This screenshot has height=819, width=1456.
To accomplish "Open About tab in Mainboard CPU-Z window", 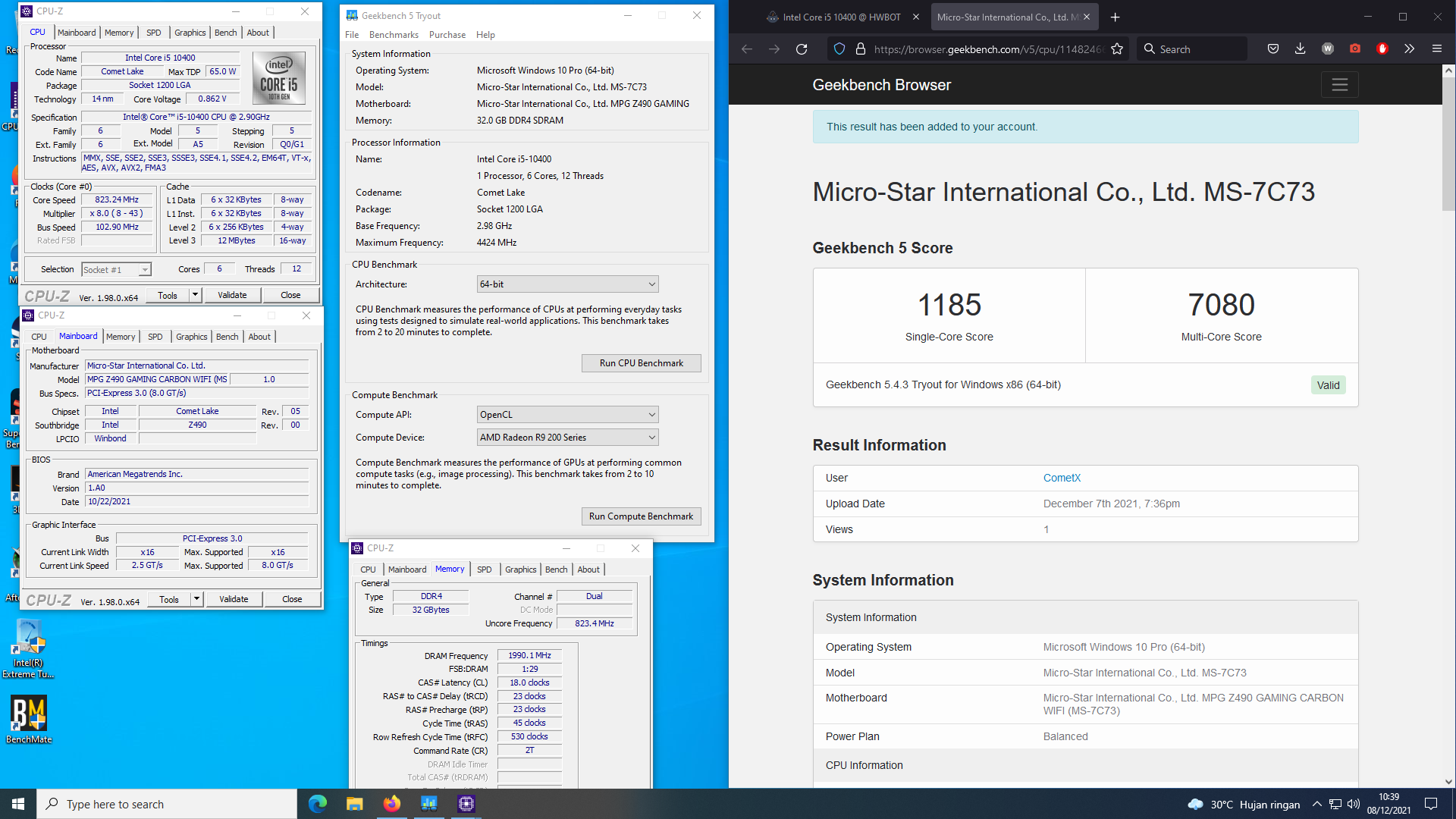I will [x=259, y=337].
